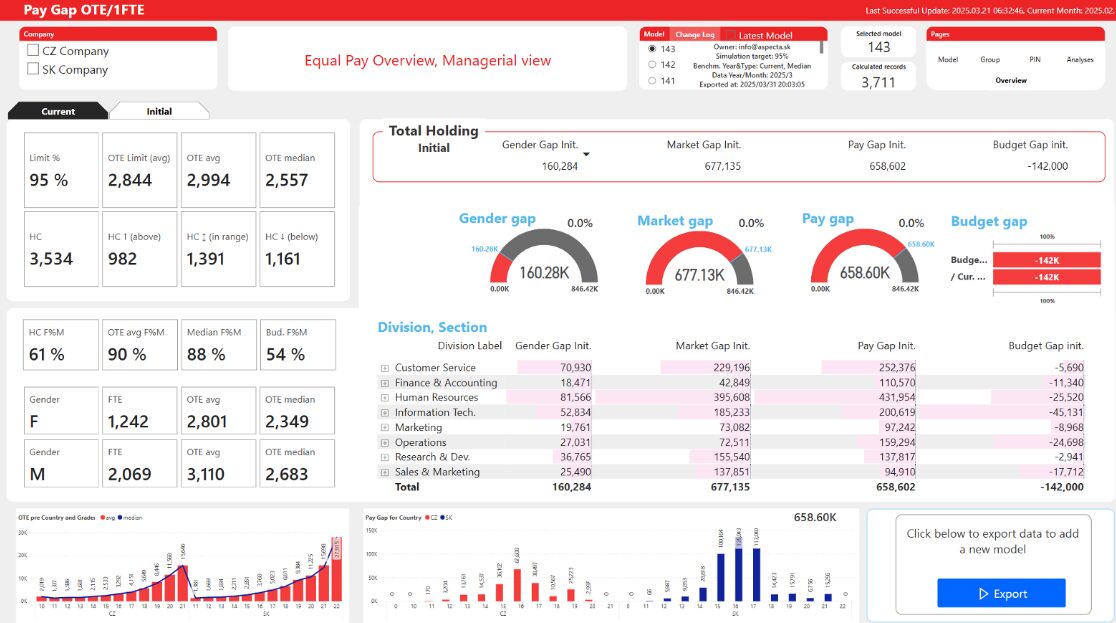Click Customer Service gender gap 70,930

pyautogui.click(x=575, y=368)
